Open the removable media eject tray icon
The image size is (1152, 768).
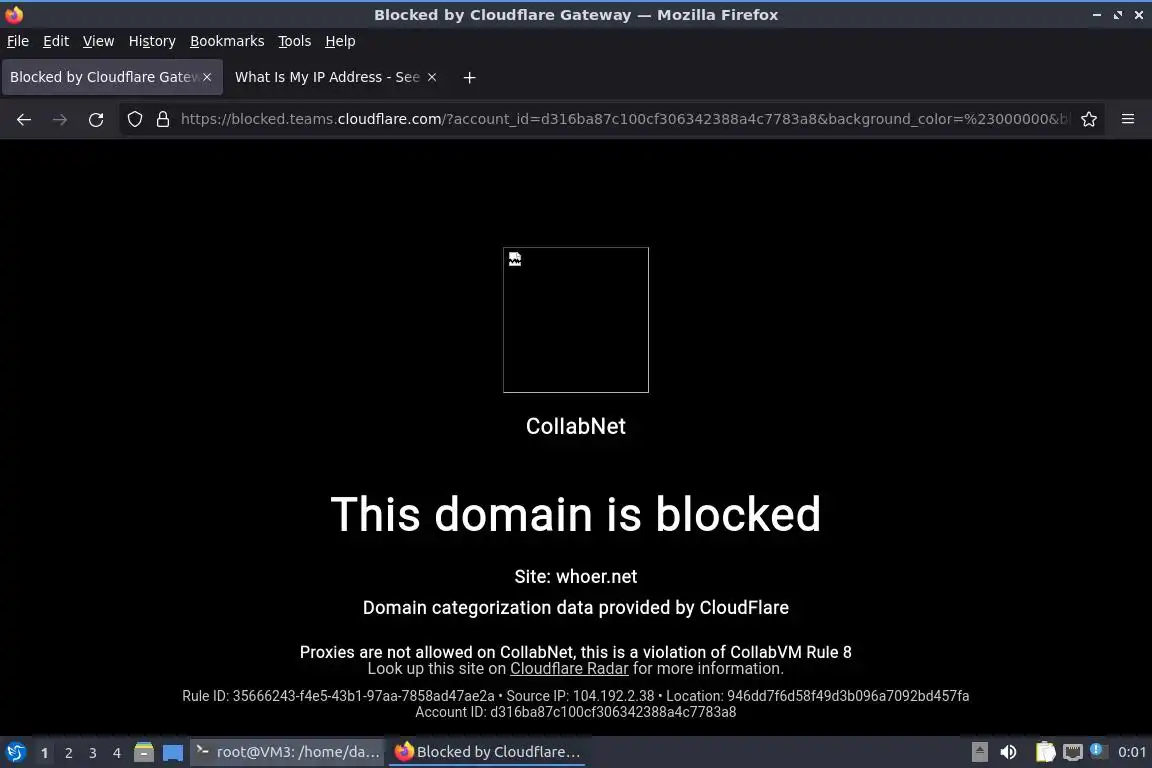[x=979, y=752]
